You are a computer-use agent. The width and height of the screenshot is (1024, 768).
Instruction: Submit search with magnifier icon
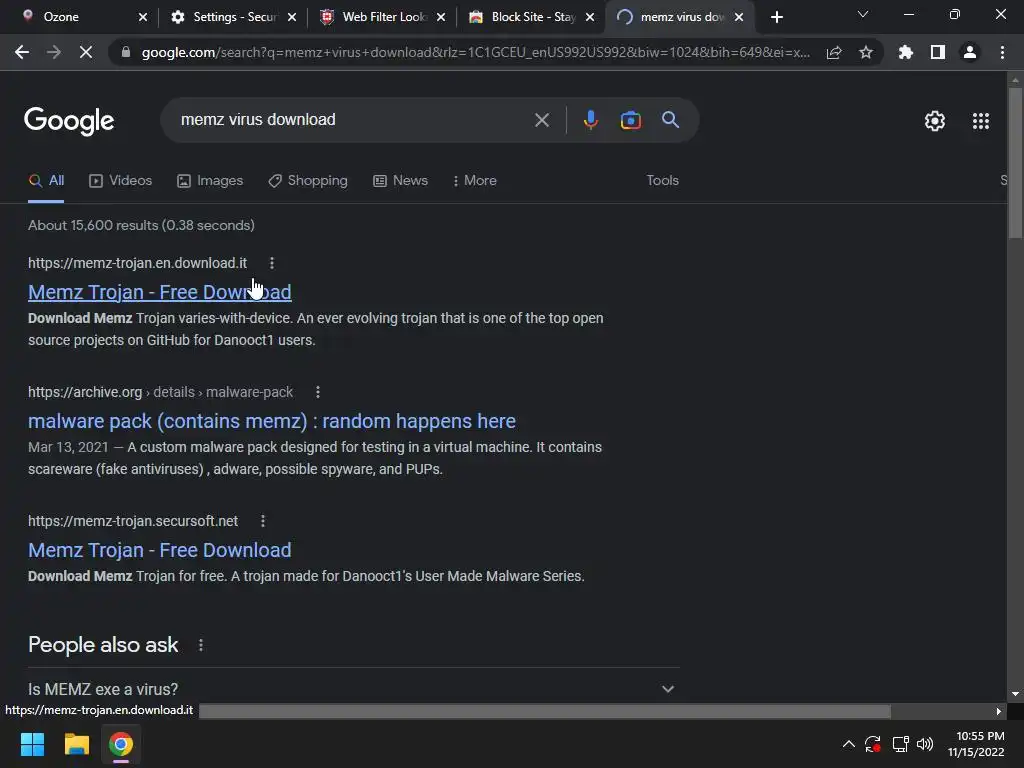(670, 120)
